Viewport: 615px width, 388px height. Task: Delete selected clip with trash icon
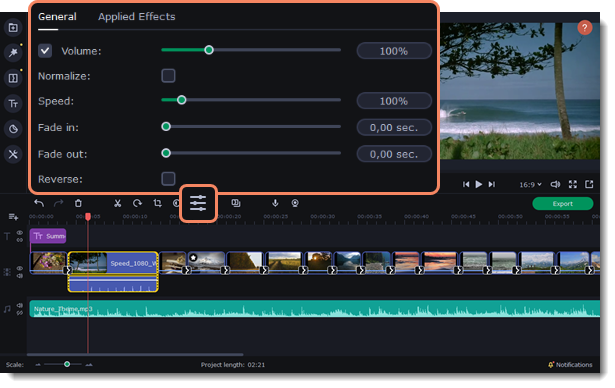78,203
